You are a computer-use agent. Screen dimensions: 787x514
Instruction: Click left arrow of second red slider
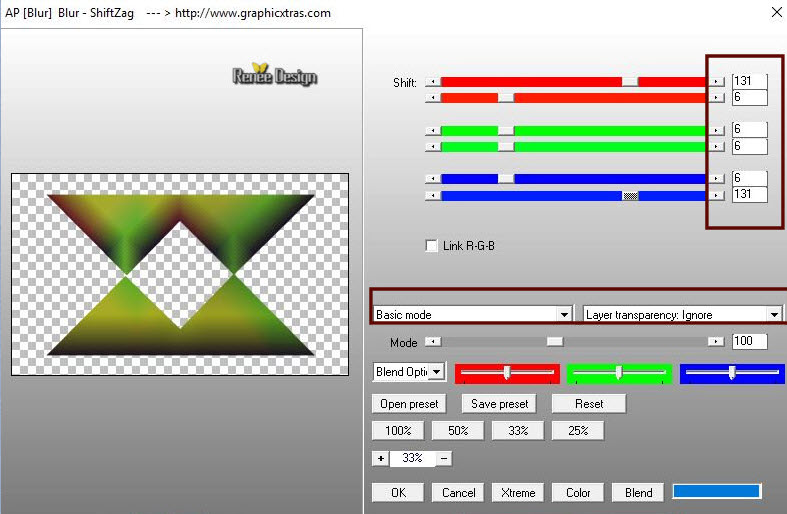pos(433,97)
